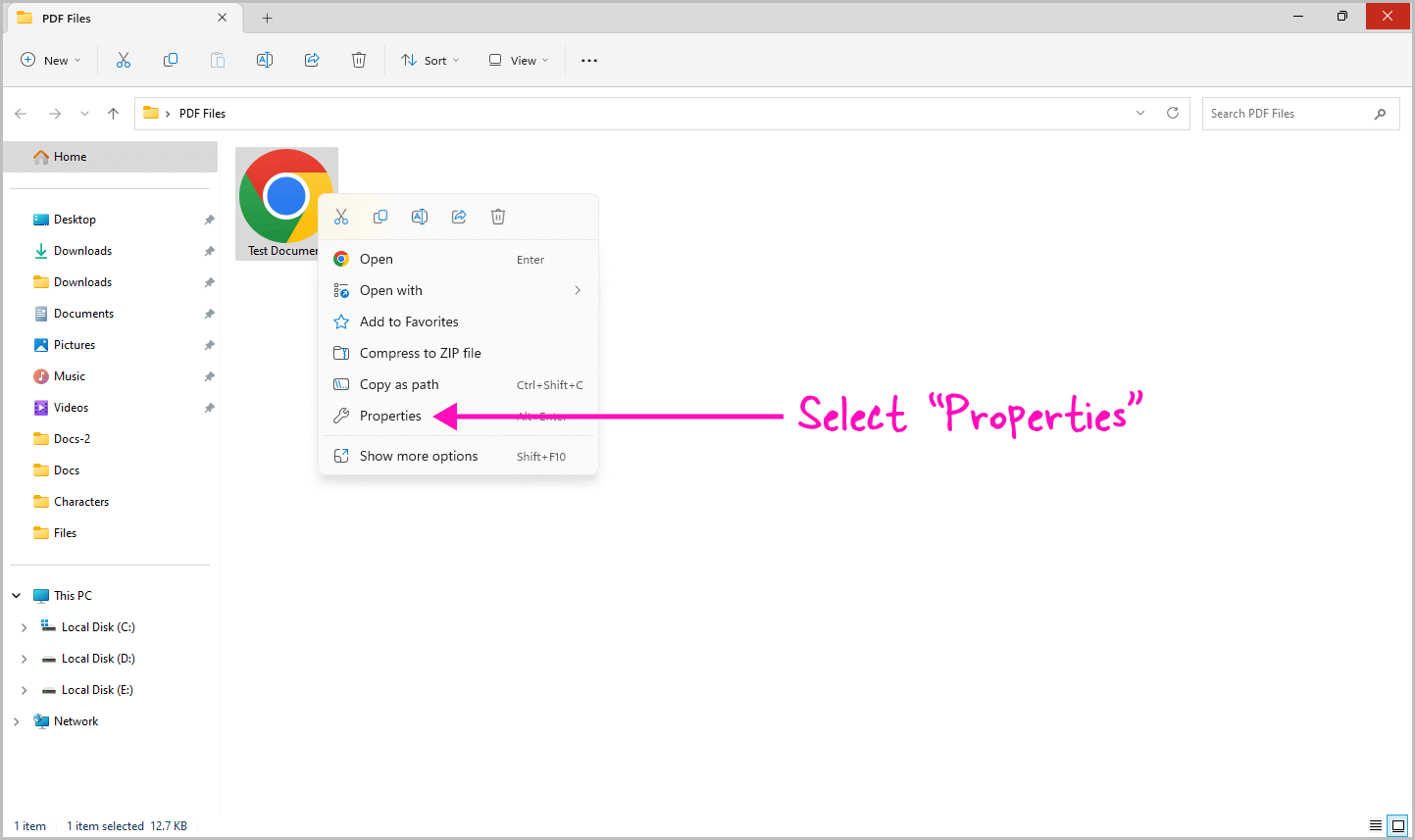Expand the breadcrumb chevron before PDF Files

[168, 114]
